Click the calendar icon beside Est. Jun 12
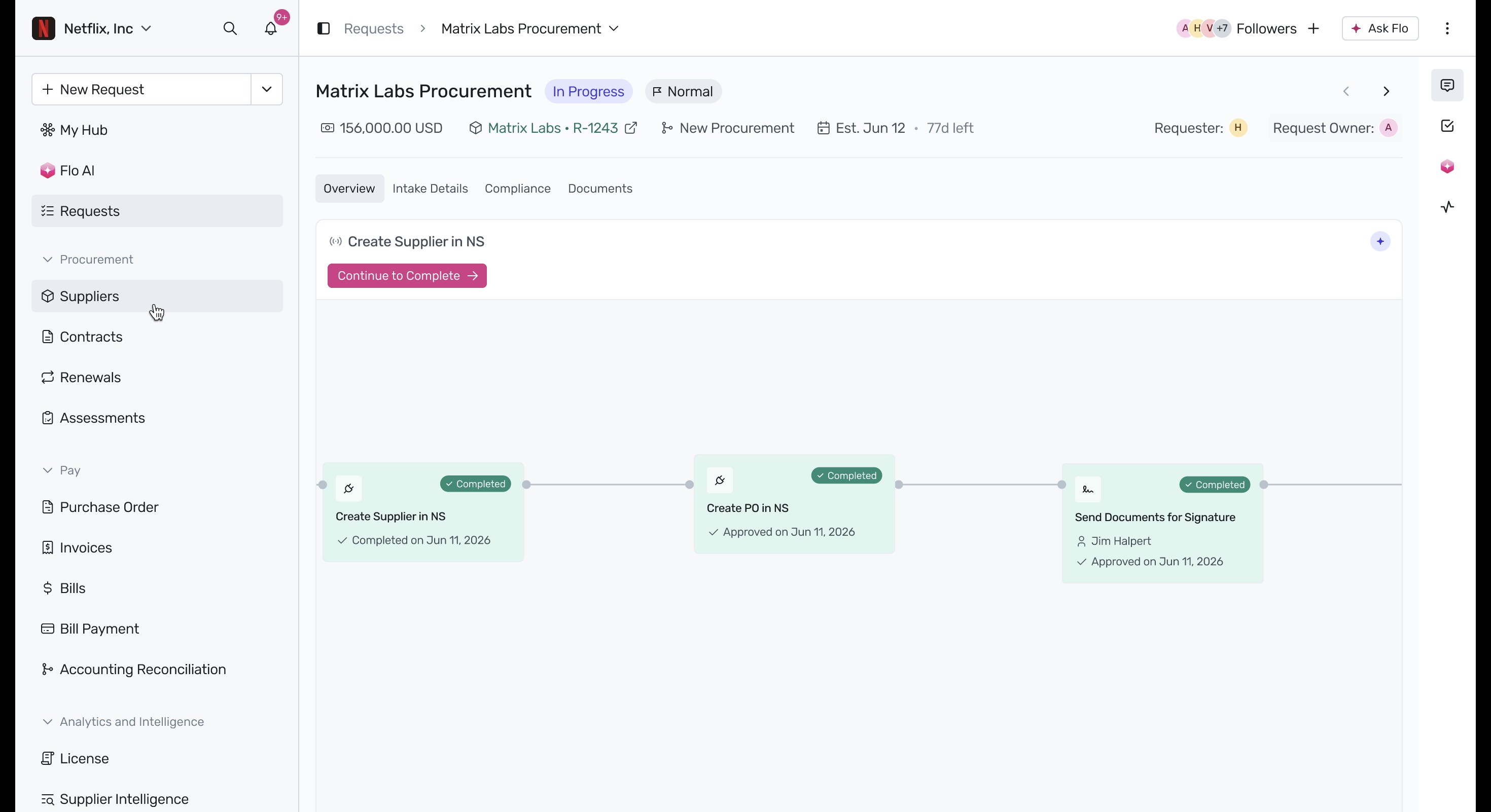 tap(823, 128)
